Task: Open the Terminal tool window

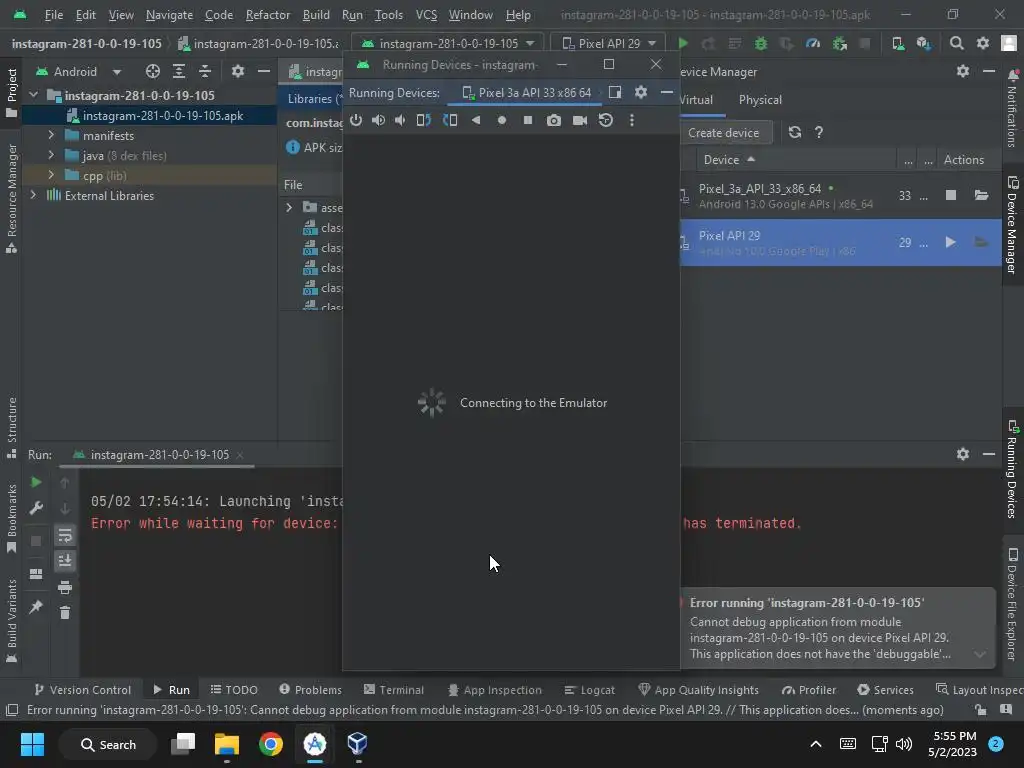Action: pos(394,690)
